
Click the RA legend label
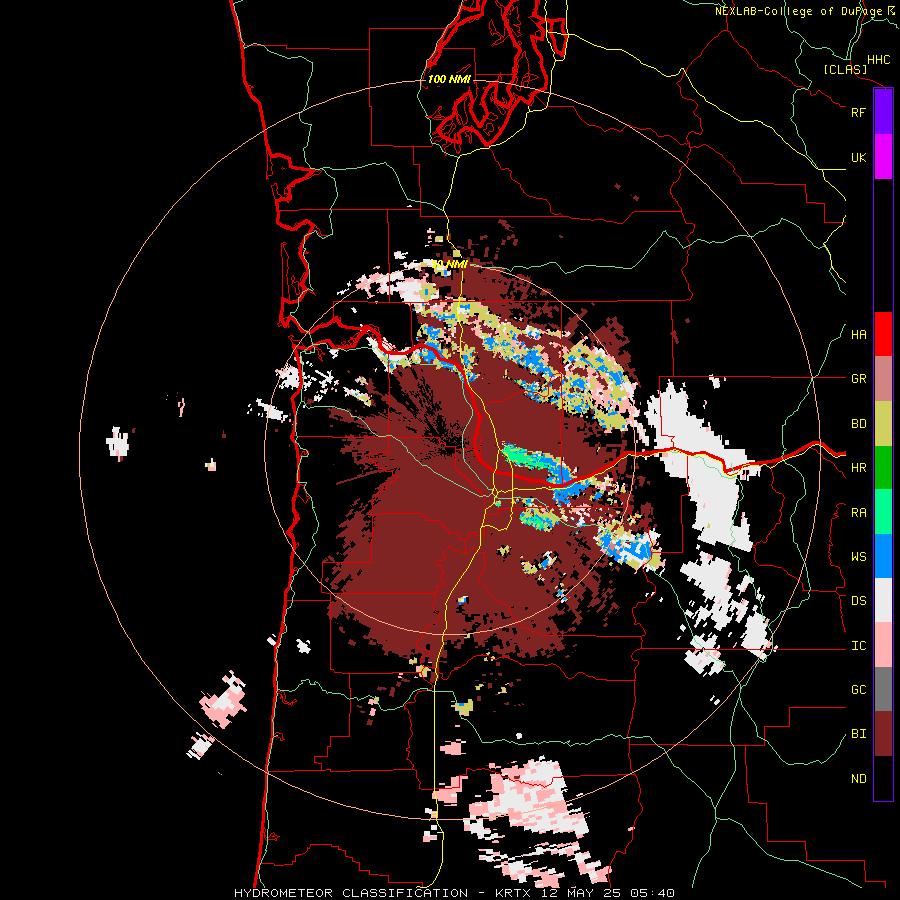coord(858,513)
